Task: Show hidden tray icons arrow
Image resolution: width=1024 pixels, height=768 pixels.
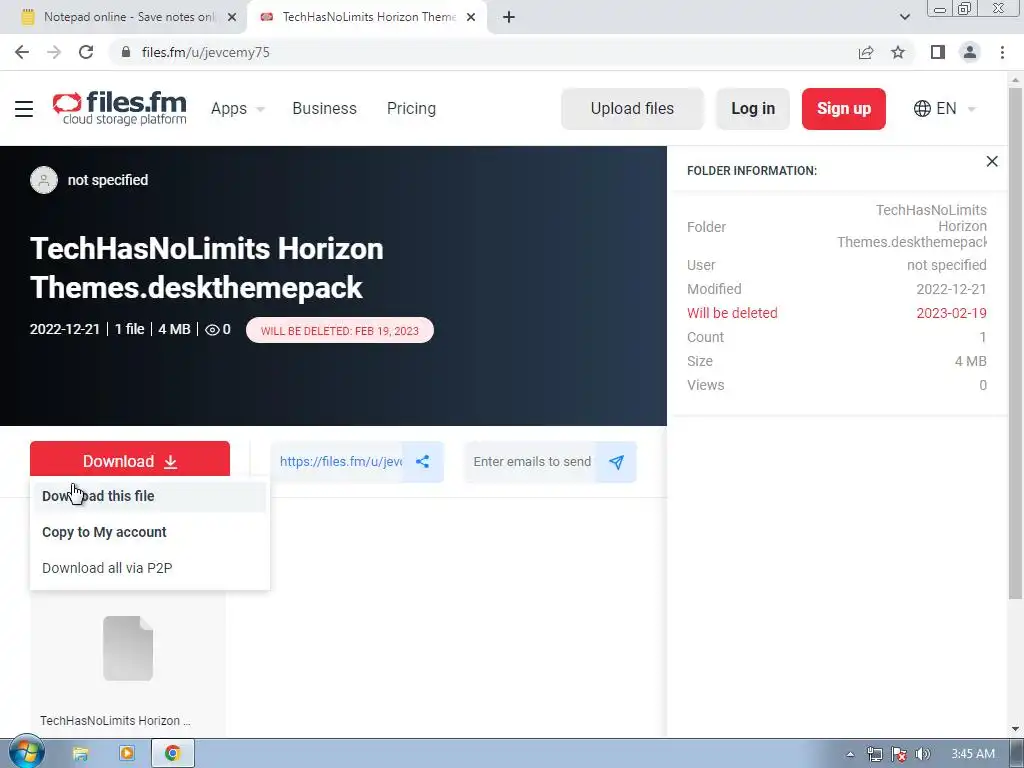Action: pyautogui.click(x=850, y=754)
